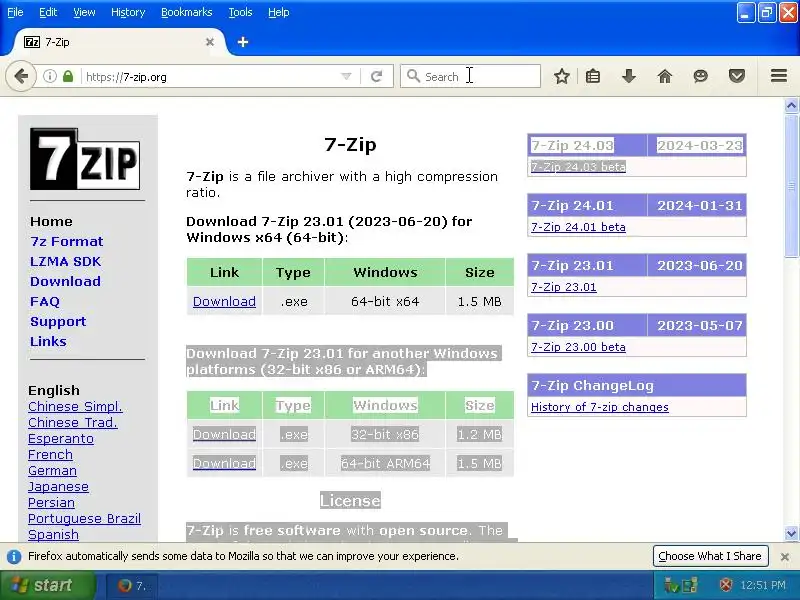Open the Links sidebar link
The height and width of the screenshot is (600, 800).
[x=48, y=341]
